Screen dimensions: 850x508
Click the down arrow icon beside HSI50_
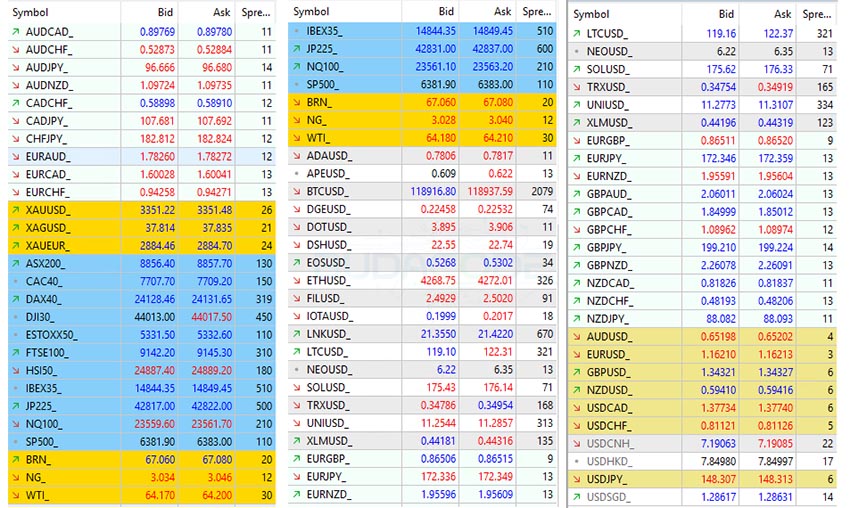pyautogui.click(x=16, y=371)
